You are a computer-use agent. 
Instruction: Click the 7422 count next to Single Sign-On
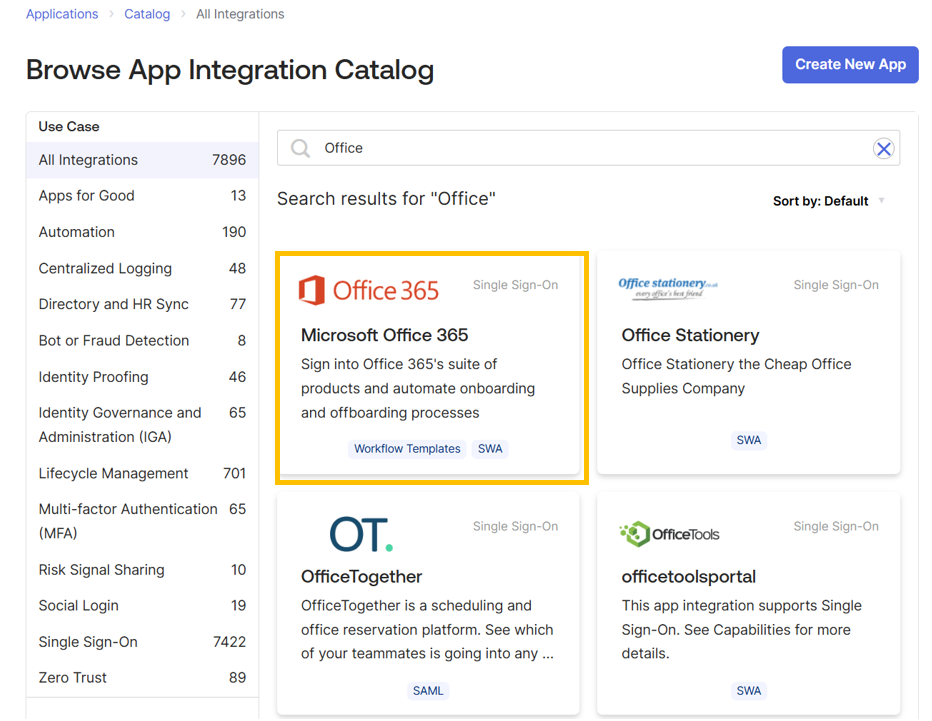(x=229, y=642)
